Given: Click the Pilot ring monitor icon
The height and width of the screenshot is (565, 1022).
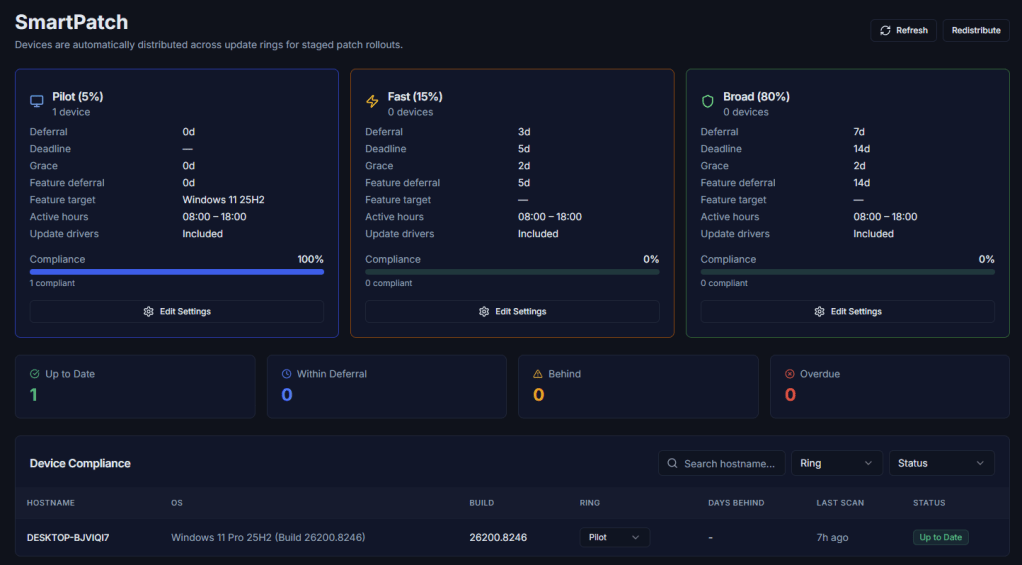Looking at the screenshot, I should coord(37,101).
